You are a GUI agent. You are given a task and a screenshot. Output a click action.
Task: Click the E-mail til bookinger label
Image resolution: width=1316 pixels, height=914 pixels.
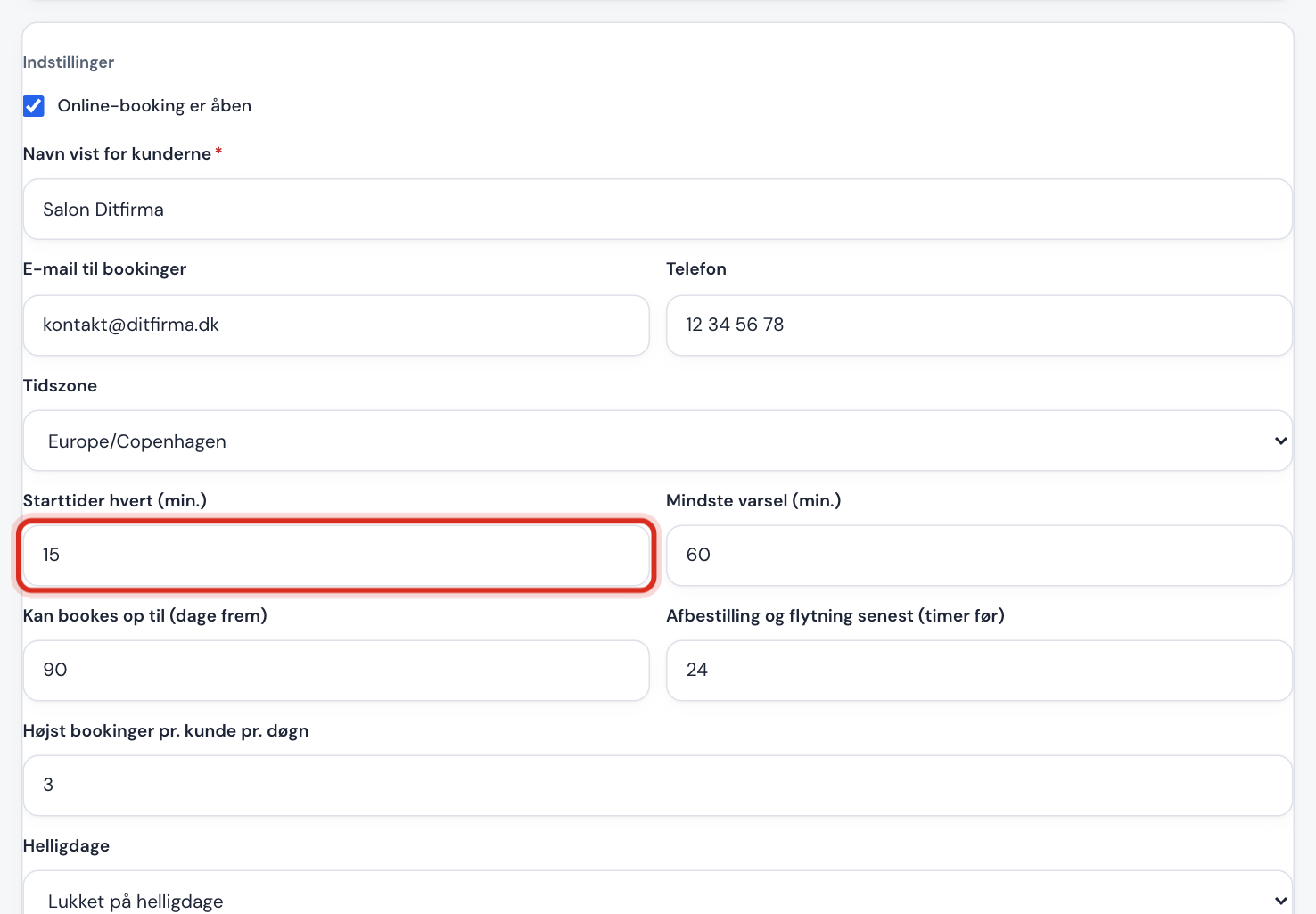pos(104,269)
